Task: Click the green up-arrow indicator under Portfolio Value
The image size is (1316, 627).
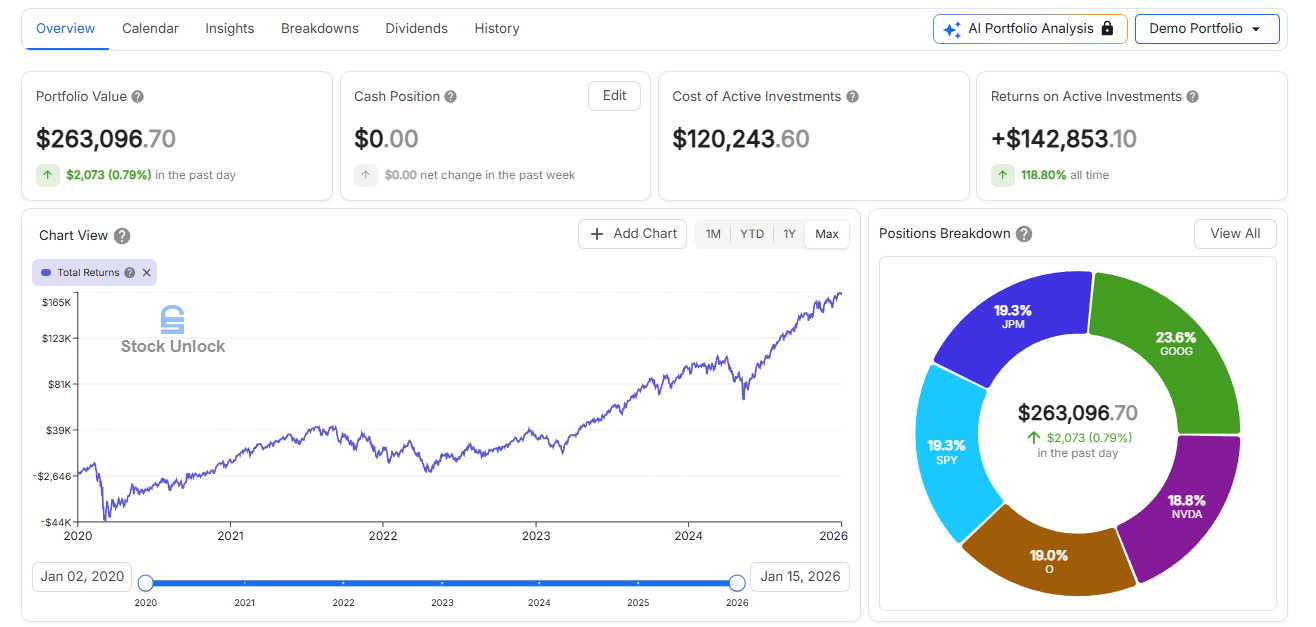Action: (x=47, y=175)
